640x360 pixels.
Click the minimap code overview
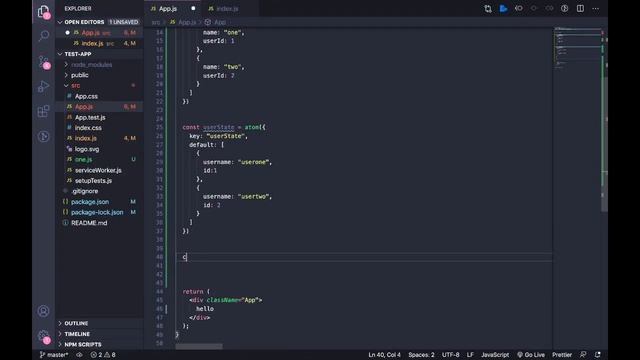point(577,49)
